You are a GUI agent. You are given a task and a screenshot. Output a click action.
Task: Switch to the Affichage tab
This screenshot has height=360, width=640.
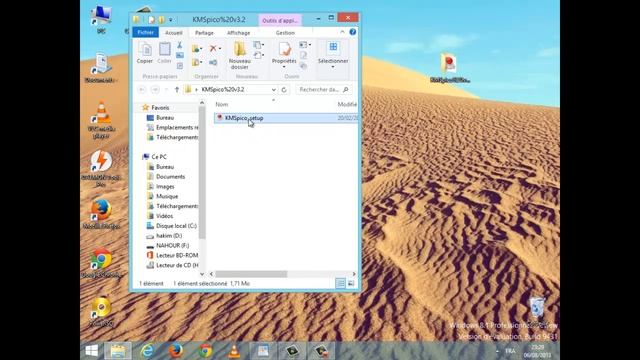point(238,33)
